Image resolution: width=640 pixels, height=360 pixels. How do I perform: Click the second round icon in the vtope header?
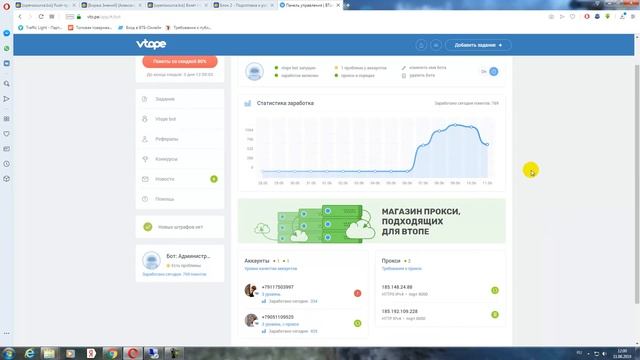point(436,45)
